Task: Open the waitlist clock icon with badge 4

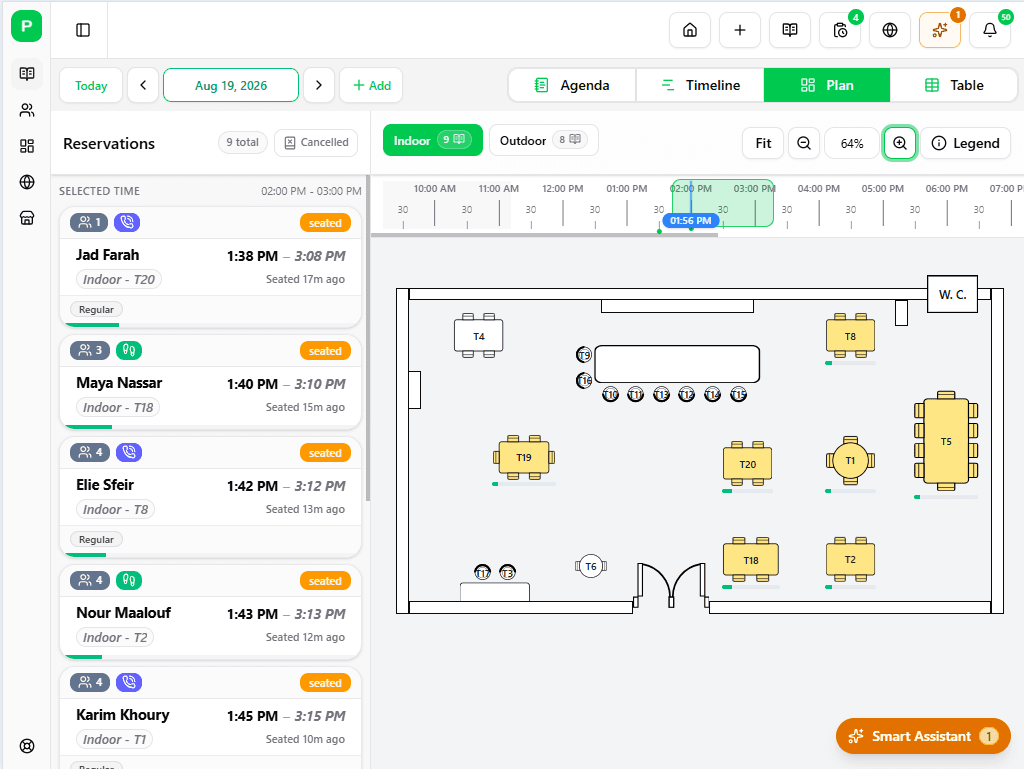Action: click(x=840, y=30)
